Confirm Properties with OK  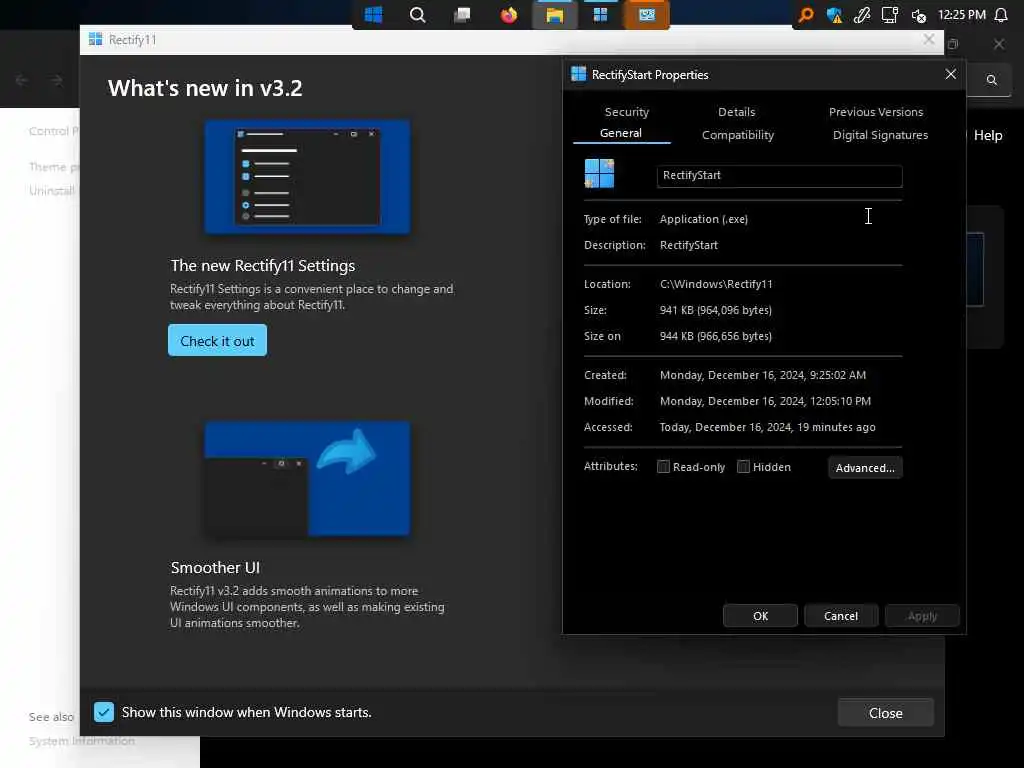[x=760, y=616]
